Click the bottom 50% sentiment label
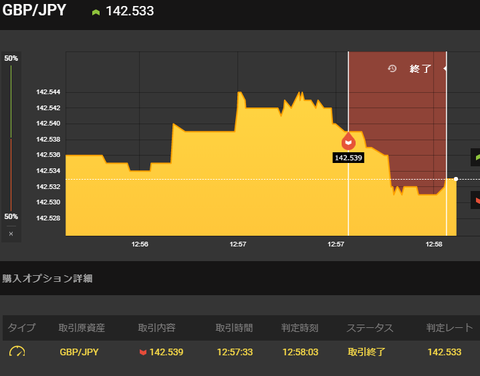Image resolution: width=480 pixels, height=376 pixels. pos(11,217)
